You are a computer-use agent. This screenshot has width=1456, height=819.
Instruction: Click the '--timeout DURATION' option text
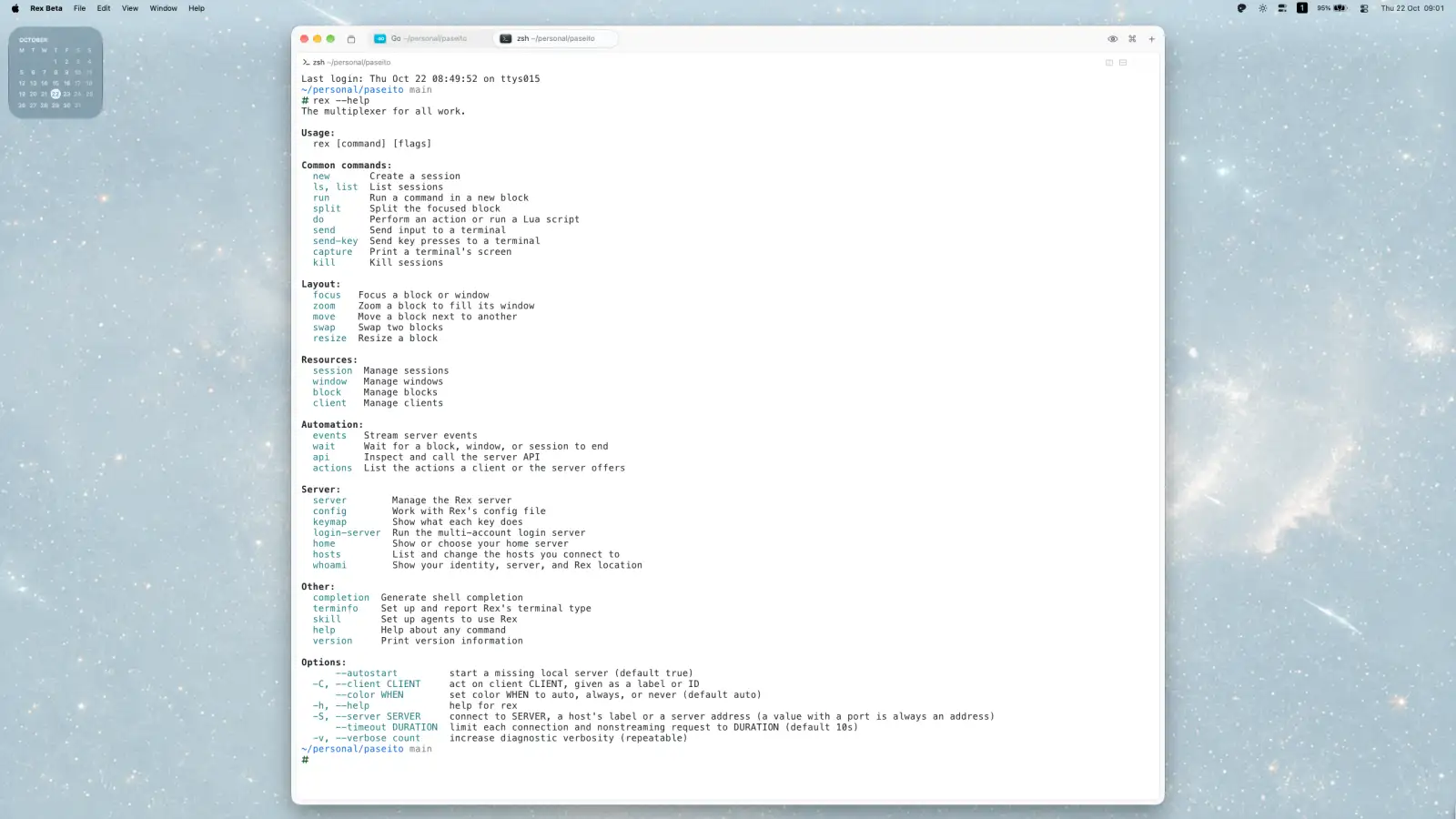click(386, 727)
